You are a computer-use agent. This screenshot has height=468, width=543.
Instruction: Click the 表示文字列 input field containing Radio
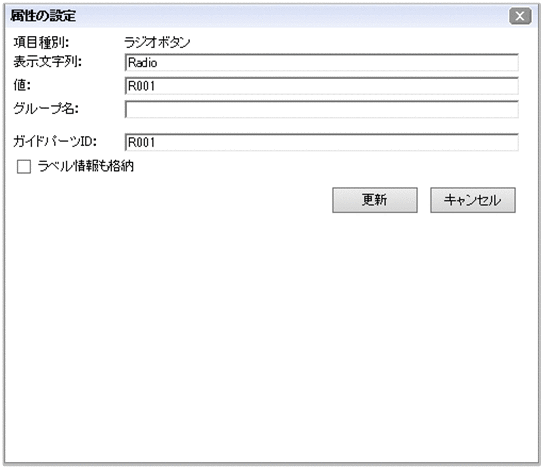(321, 63)
